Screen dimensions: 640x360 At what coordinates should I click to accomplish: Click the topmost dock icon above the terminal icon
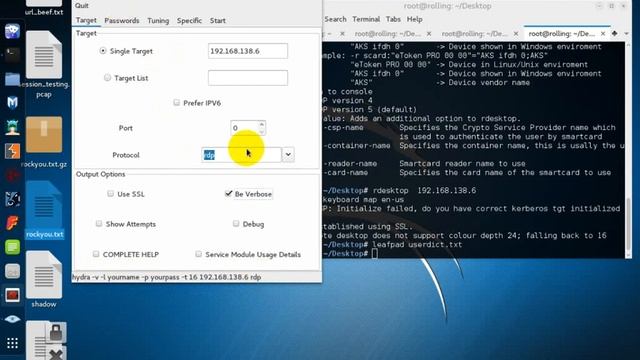pos(12,31)
